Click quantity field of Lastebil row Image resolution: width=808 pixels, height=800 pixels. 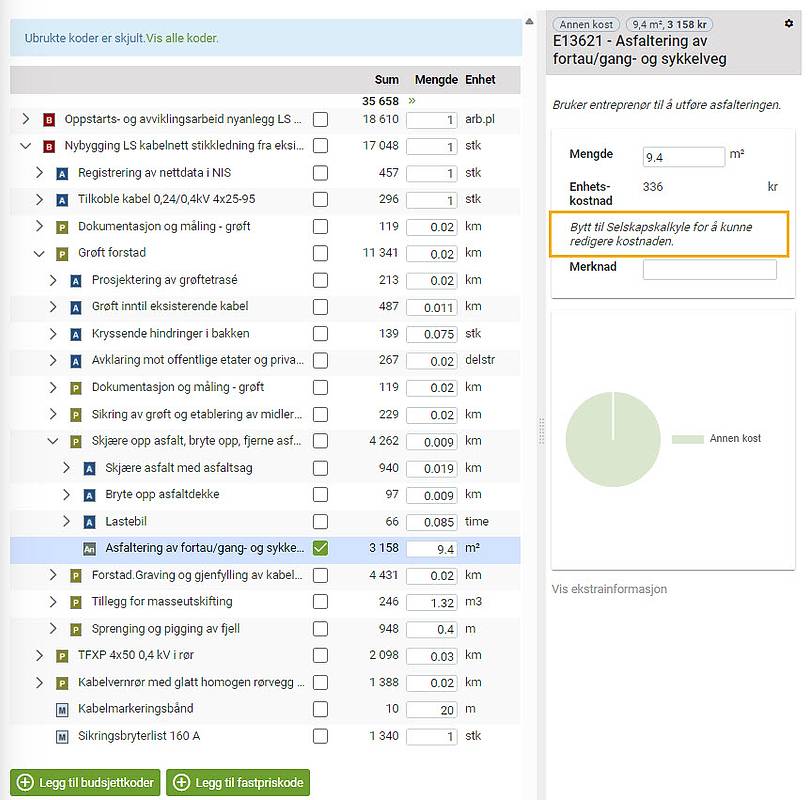tap(432, 522)
